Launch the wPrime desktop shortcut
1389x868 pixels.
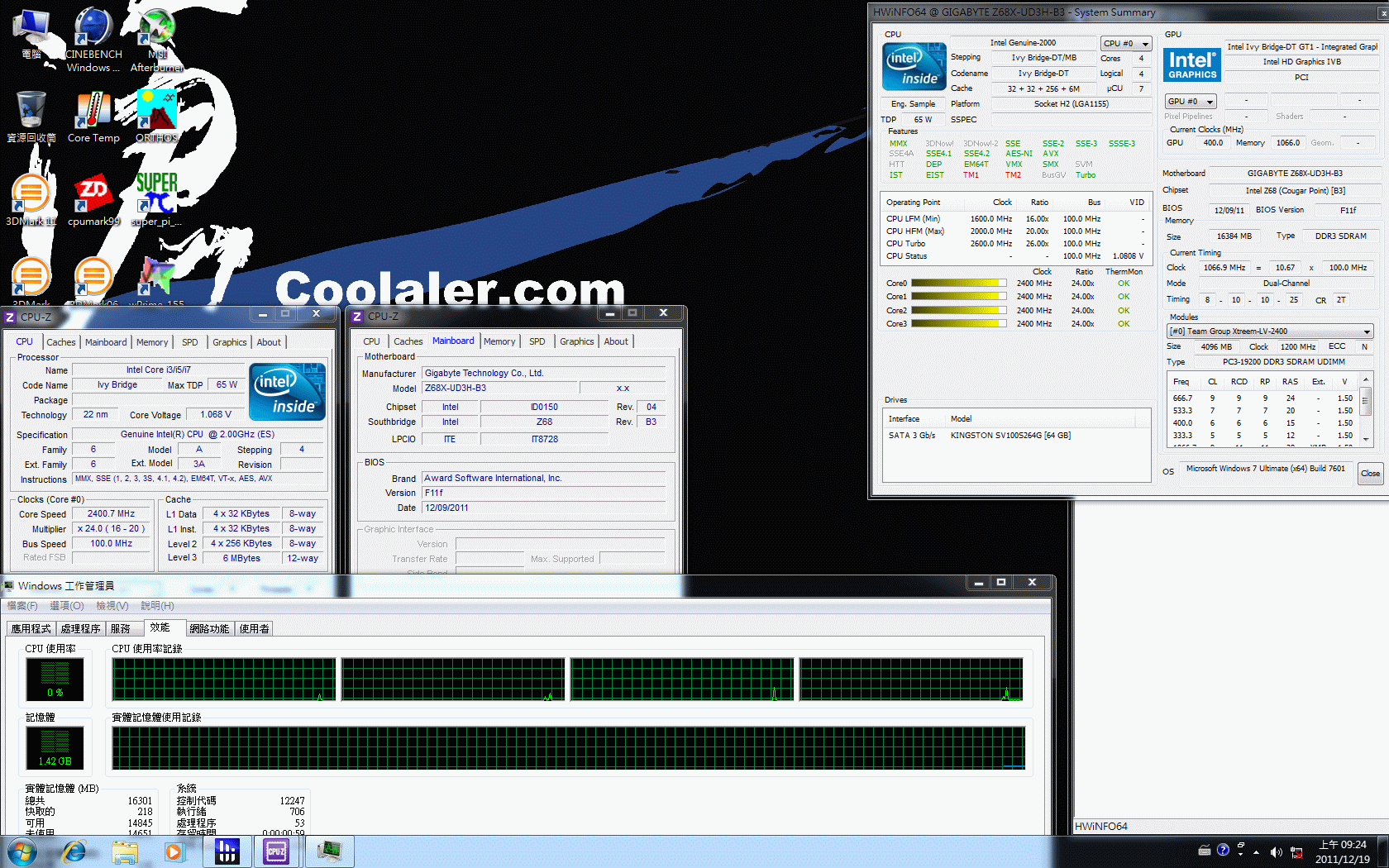point(157,281)
